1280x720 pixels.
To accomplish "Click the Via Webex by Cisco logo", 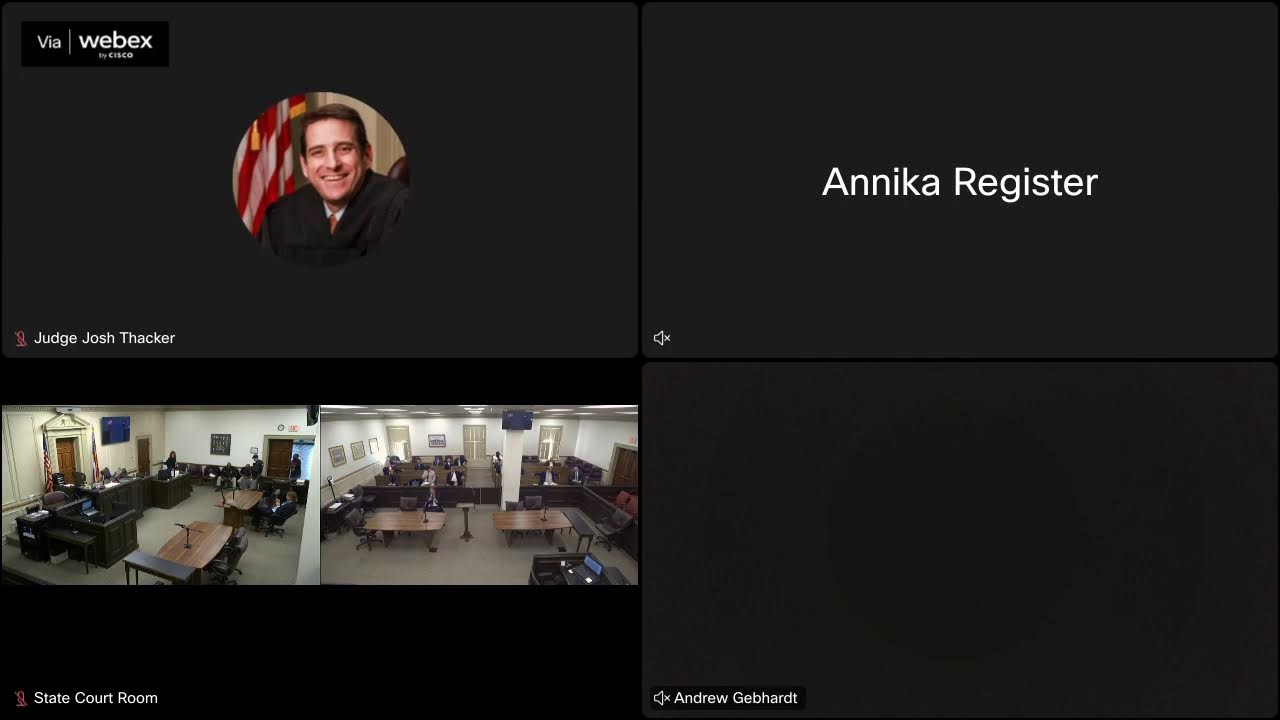I will (x=95, y=44).
